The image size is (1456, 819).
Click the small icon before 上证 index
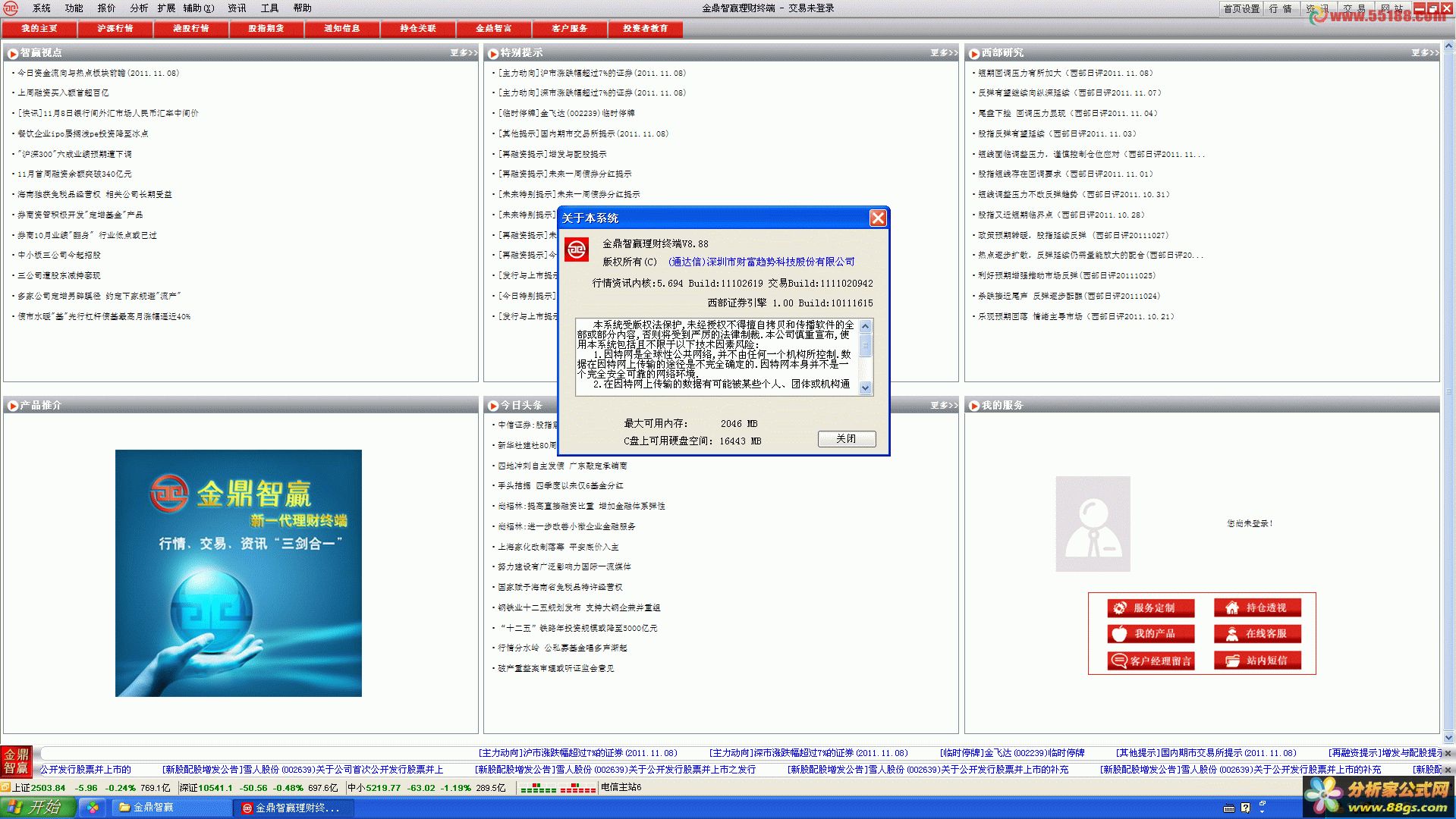pyautogui.click(x=5, y=787)
